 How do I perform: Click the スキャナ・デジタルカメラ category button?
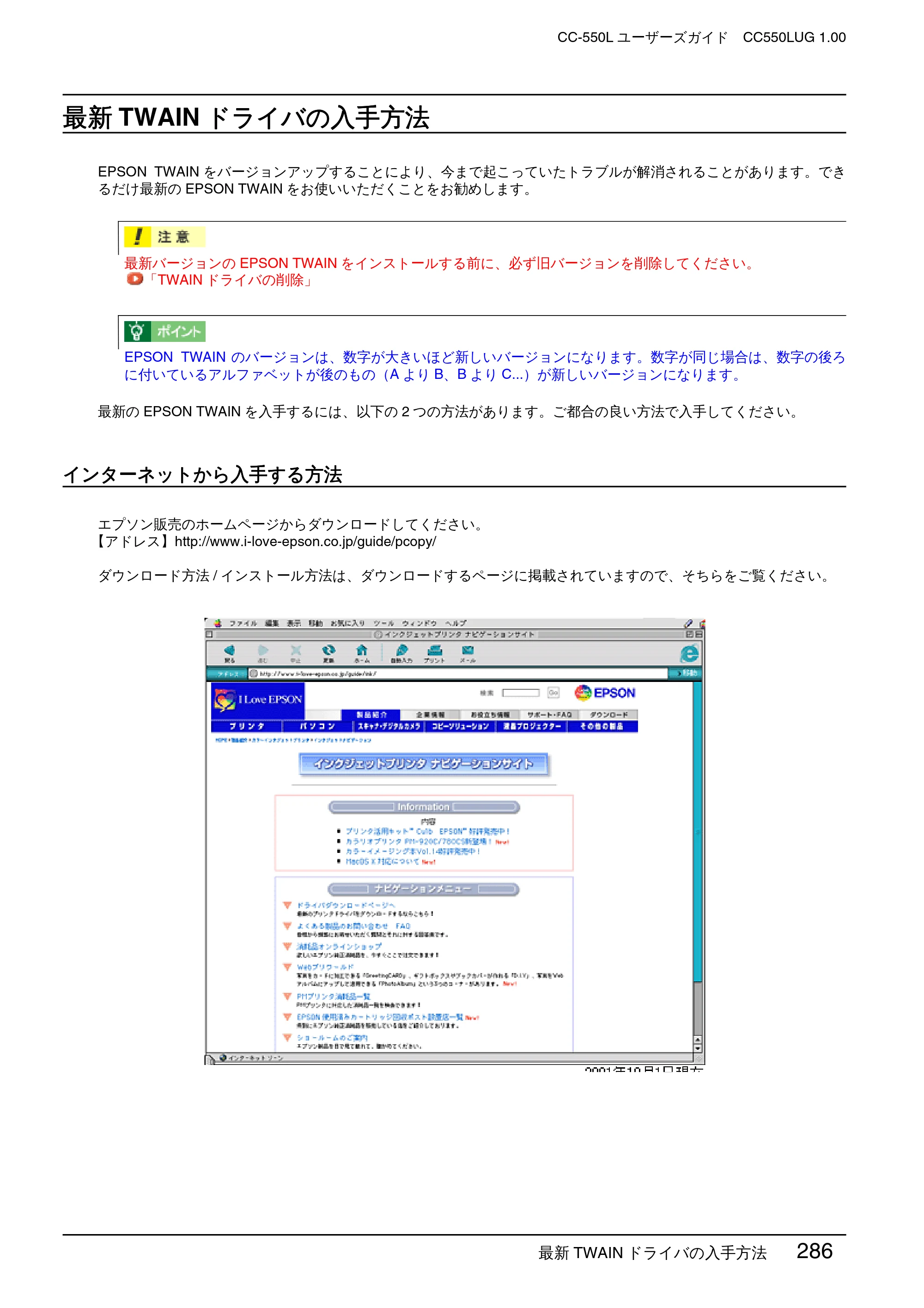(x=389, y=726)
